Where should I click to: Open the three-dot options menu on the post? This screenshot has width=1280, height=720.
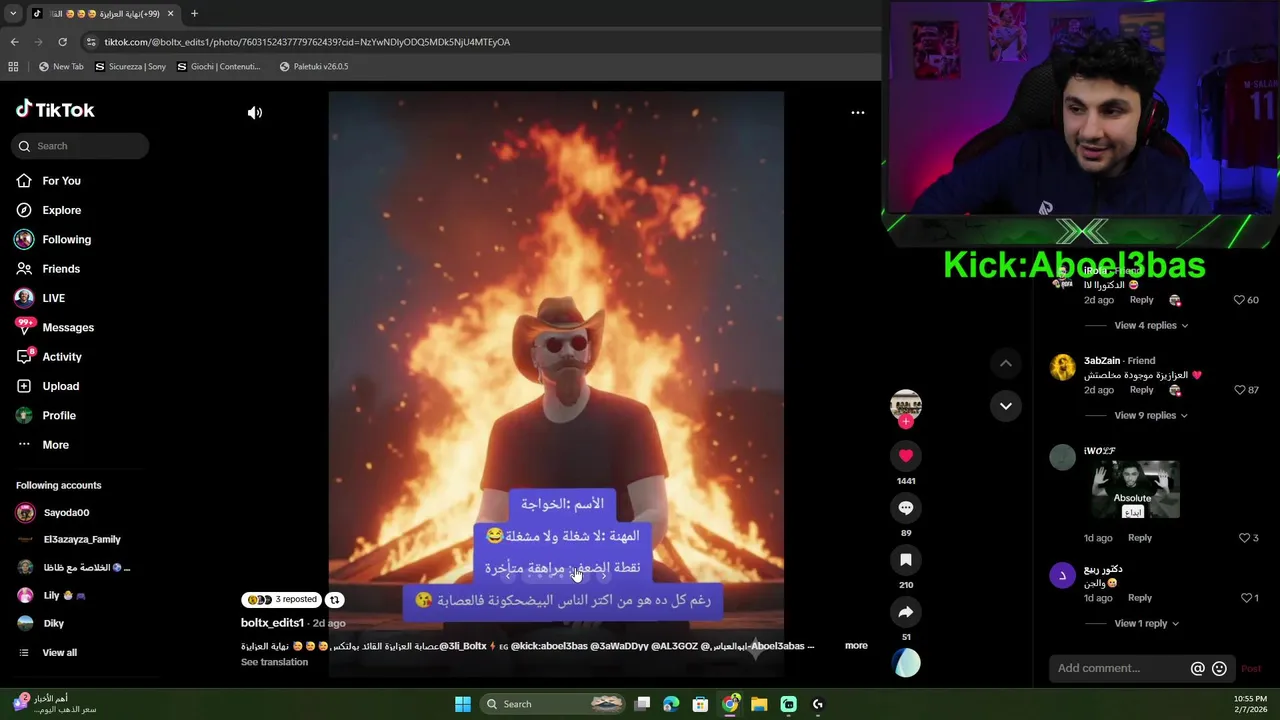pyautogui.click(x=857, y=112)
